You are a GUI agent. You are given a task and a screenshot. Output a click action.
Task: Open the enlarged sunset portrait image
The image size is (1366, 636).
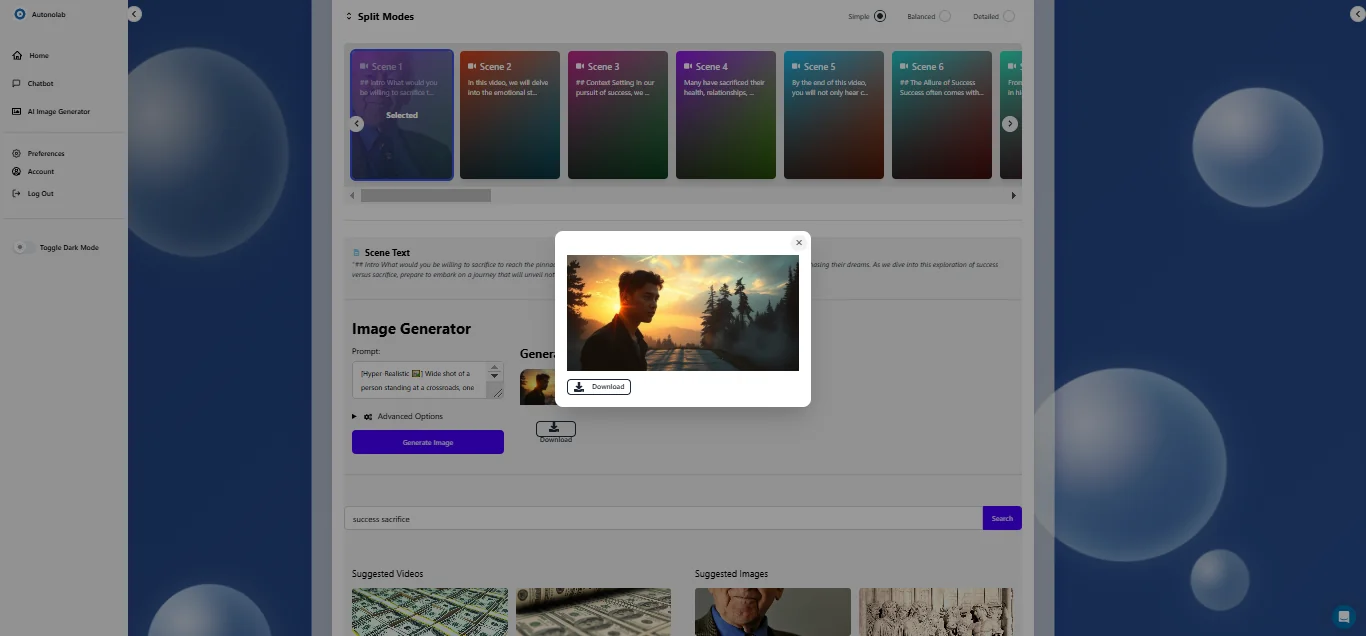683,313
